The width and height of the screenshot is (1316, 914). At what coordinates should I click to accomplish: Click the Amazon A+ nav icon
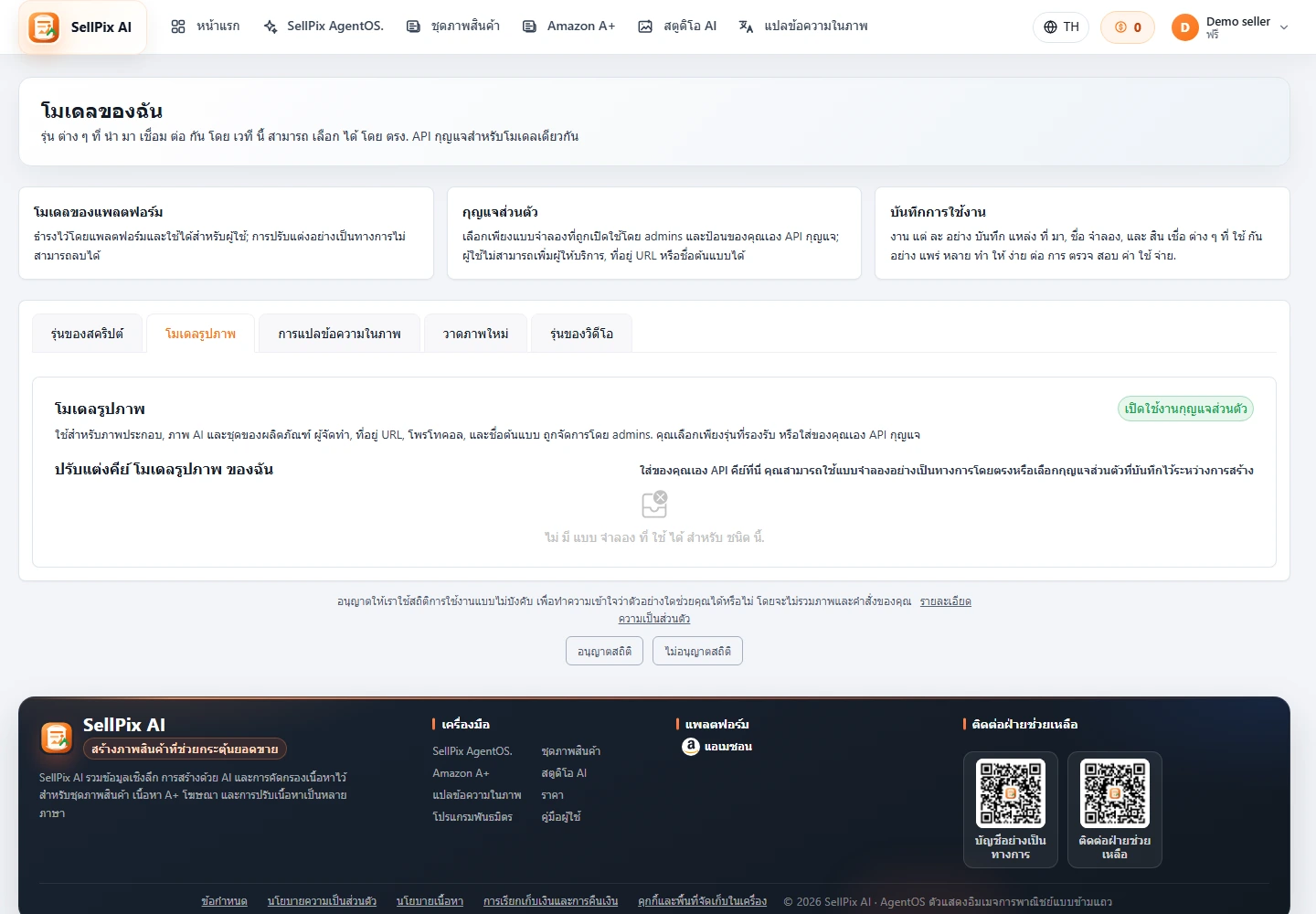pyautogui.click(x=529, y=27)
